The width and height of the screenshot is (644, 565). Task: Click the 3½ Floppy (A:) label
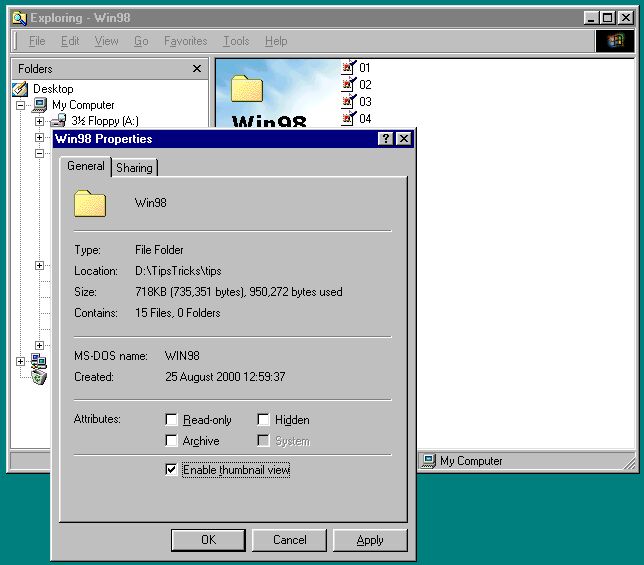105,121
